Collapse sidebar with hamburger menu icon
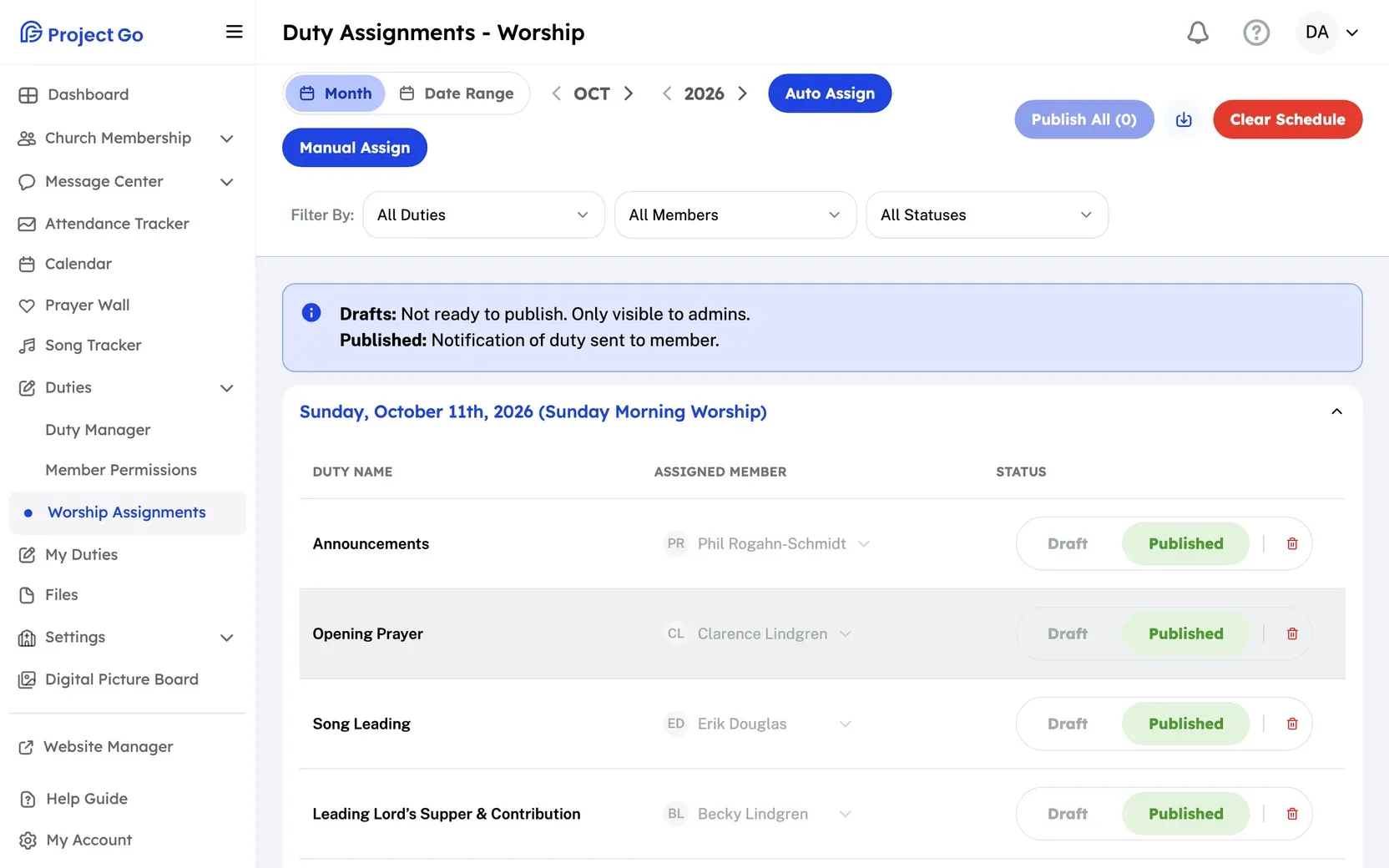 [235, 32]
